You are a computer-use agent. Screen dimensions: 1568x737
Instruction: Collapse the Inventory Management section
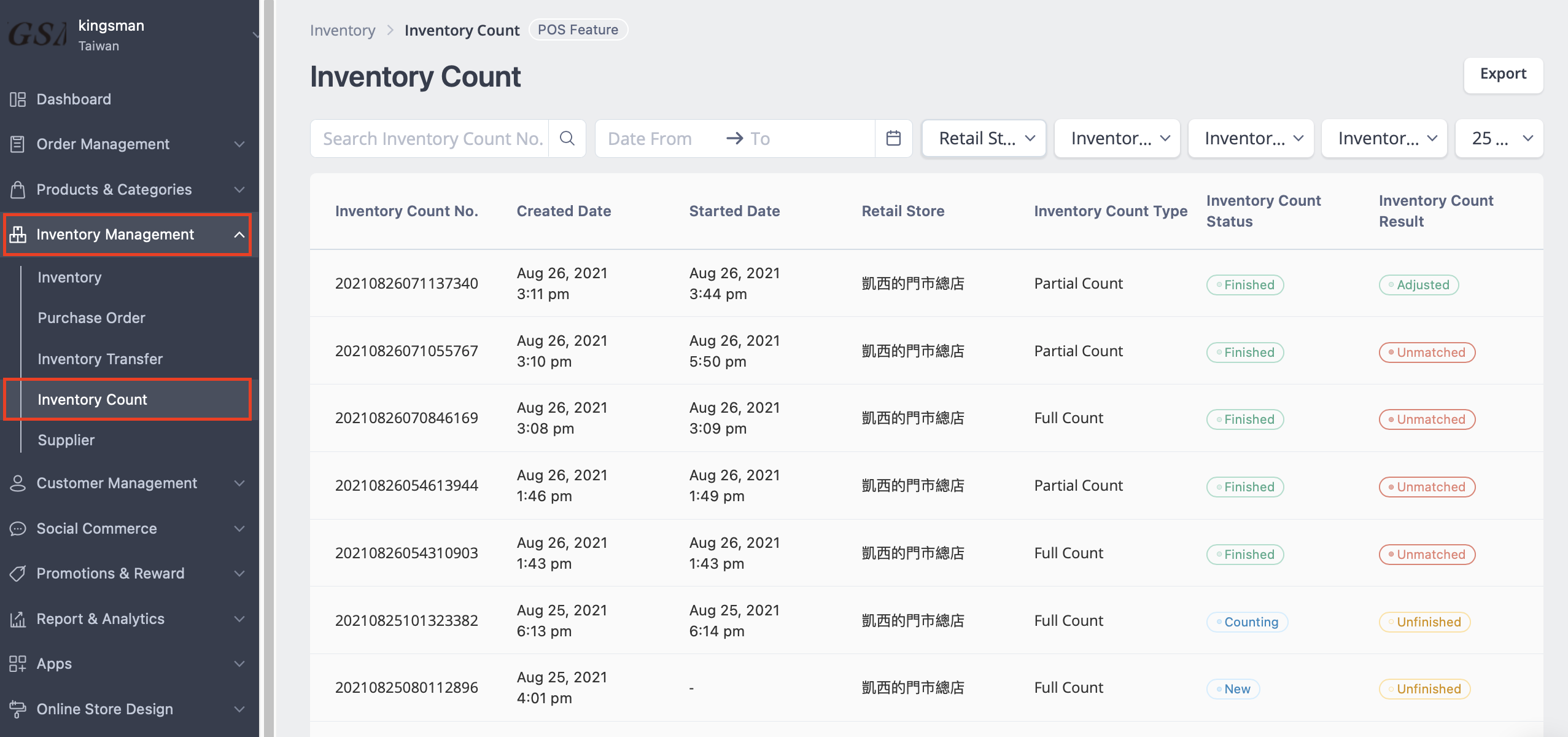(239, 235)
